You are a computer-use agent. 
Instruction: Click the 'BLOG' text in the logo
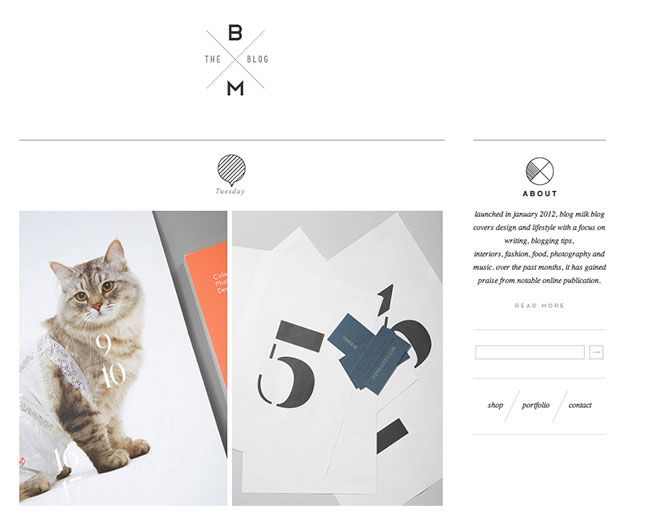[257, 59]
